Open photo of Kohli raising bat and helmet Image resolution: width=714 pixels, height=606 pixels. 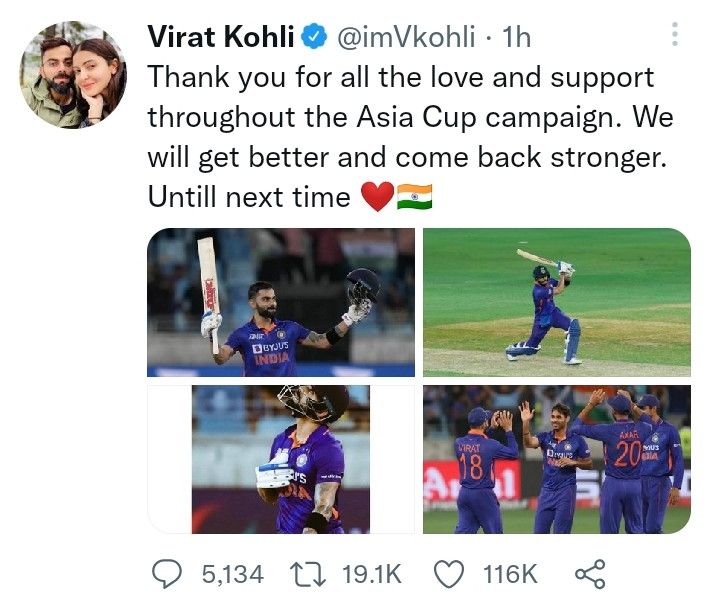pyautogui.click(x=280, y=302)
